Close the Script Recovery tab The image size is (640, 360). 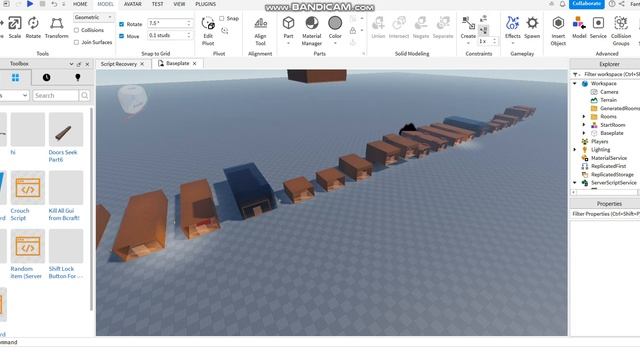coord(142,64)
